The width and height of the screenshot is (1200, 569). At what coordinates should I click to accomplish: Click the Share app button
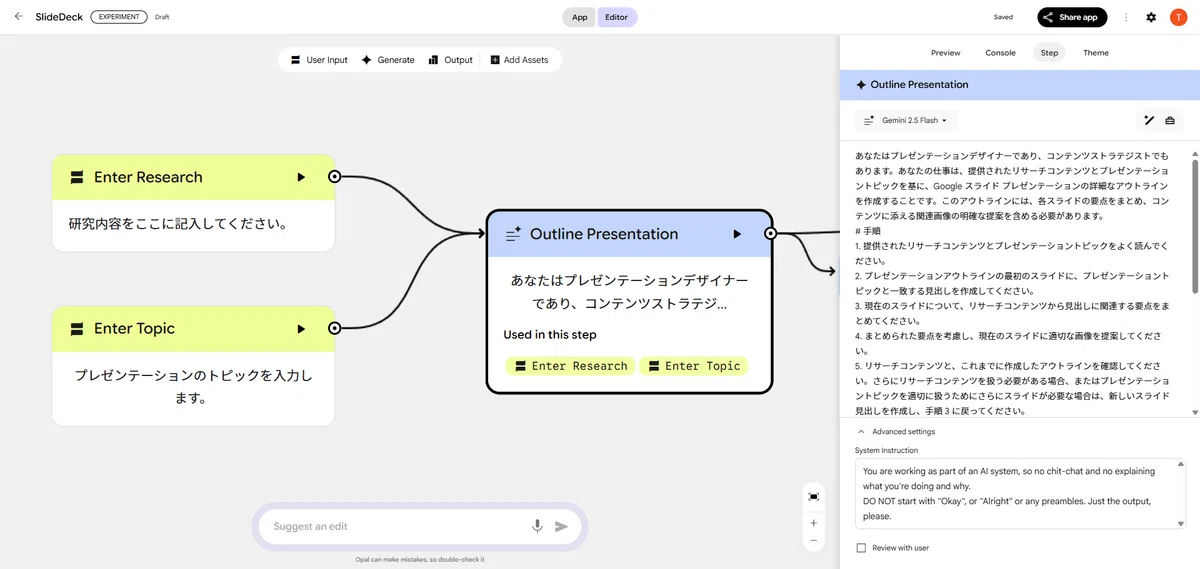[x=1072, y=17]
